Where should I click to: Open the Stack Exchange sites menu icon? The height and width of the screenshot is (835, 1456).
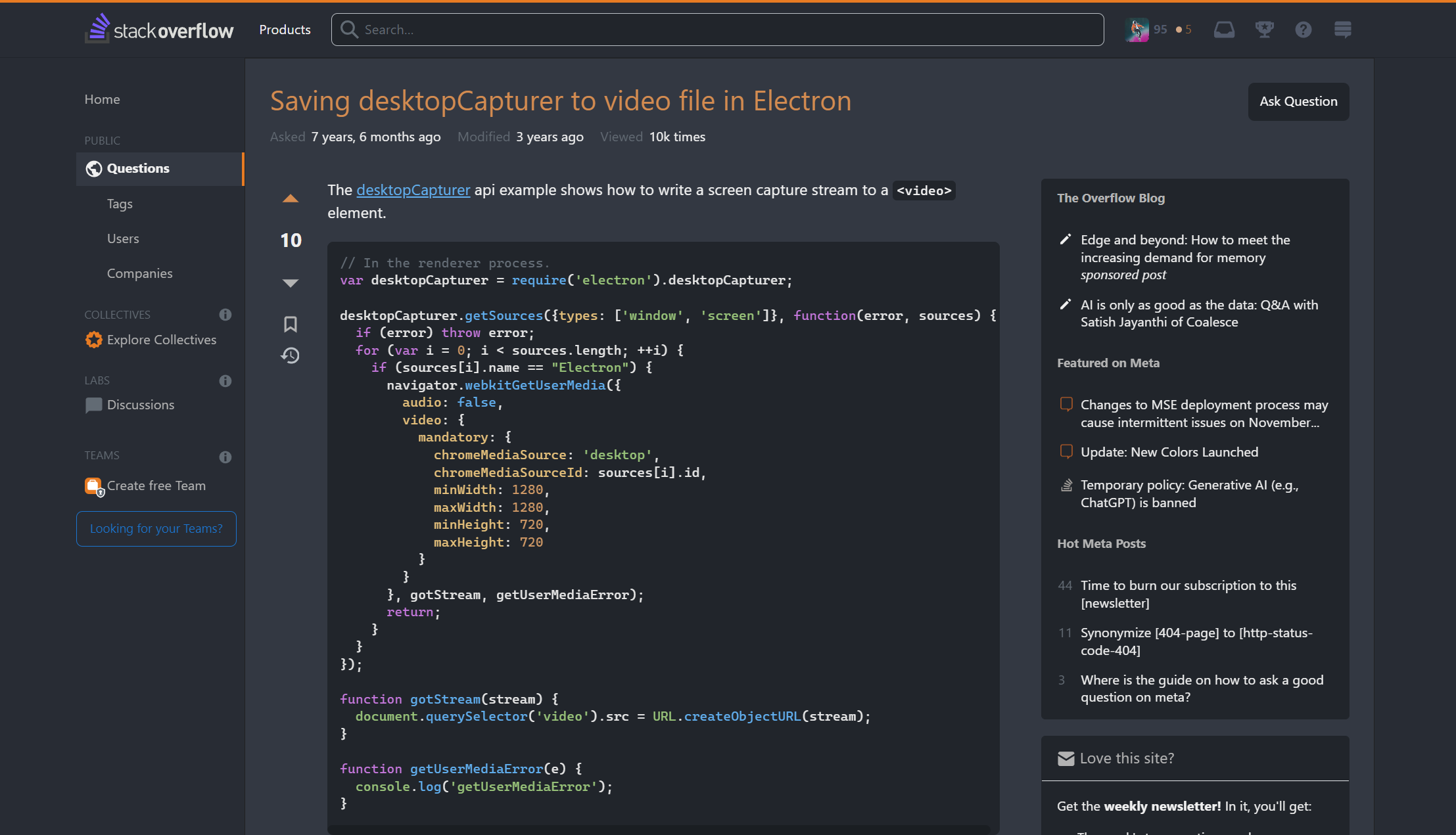pyautogui.click(x=1343, y=30)
